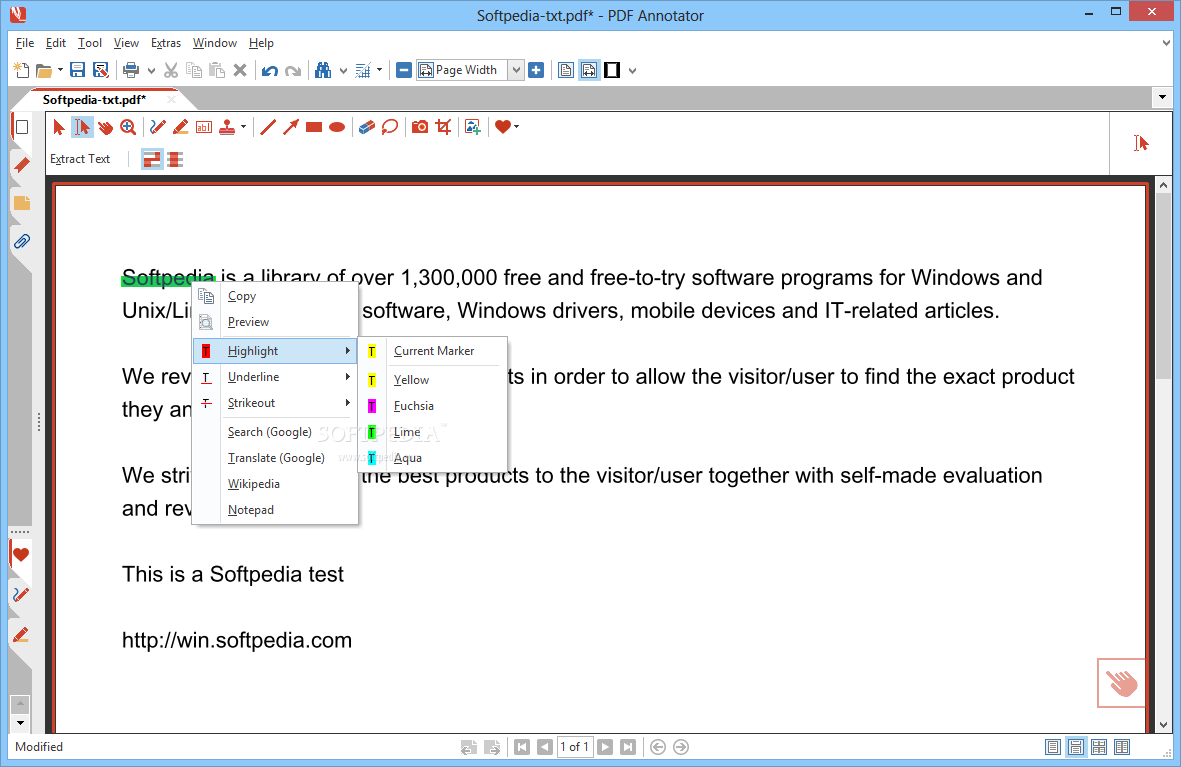This screenshot has width=1181, height=767.
Task: Select the Arrow drawing tool
Action: tap(291, 127)
